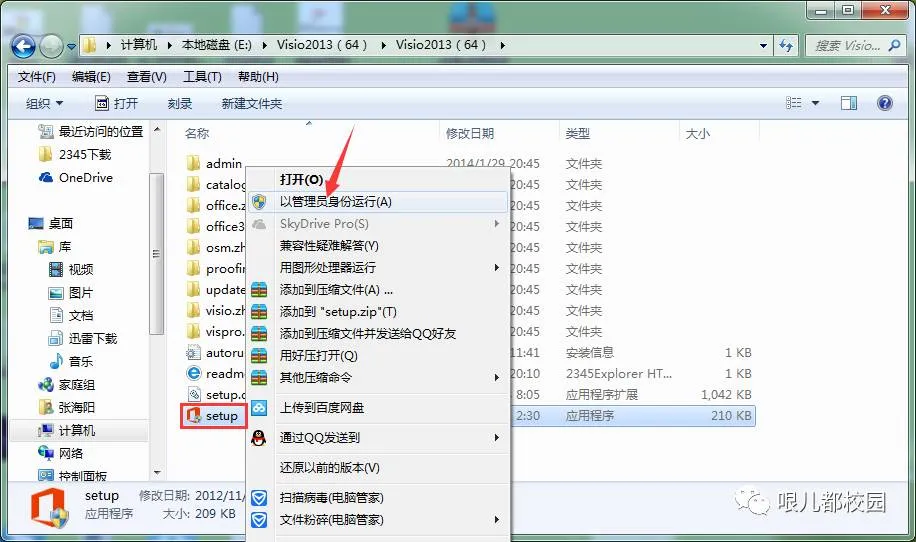The width and height of the screenshot is (916, 542).
Task: Choose 上传到百度网盘 context entry
Action: (x=378, y=408)
